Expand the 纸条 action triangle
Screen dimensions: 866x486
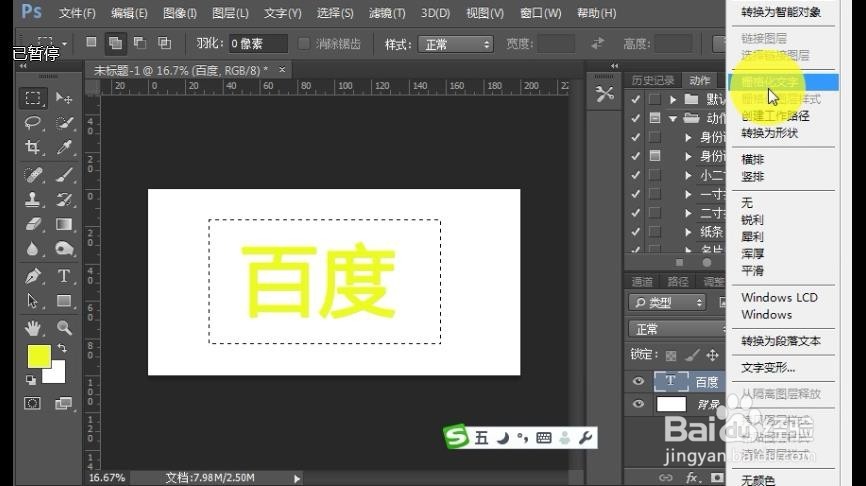click(x=688, y=232)
